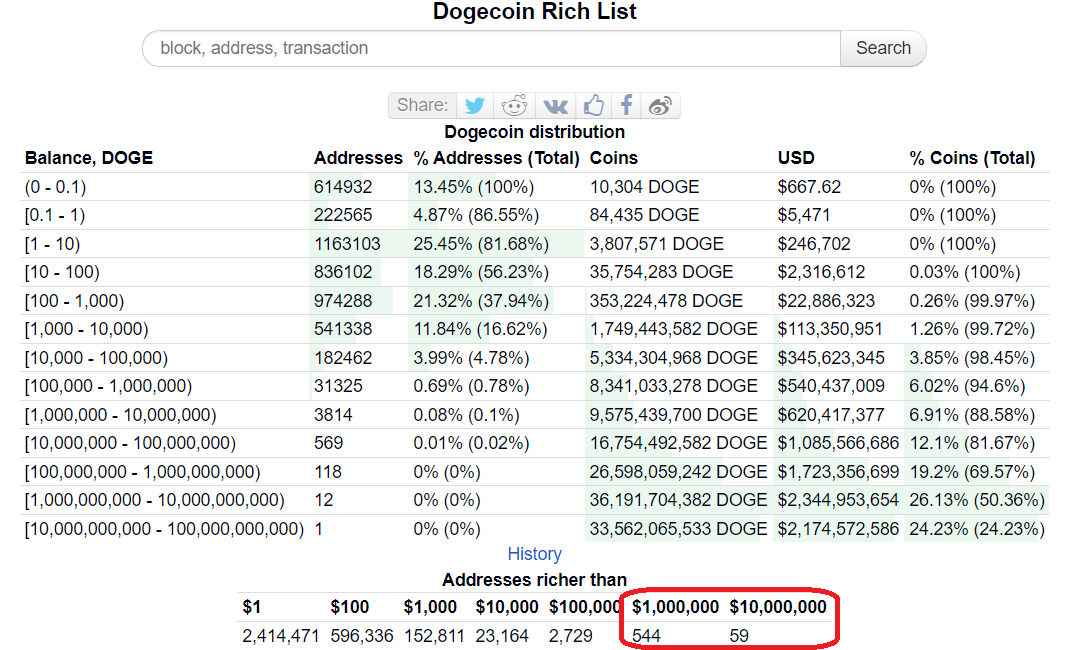Click the '[1,000,000,000 - 10,000,000,000)' balance row label
The image size is (1066, 650).
[x=155, y=500]
